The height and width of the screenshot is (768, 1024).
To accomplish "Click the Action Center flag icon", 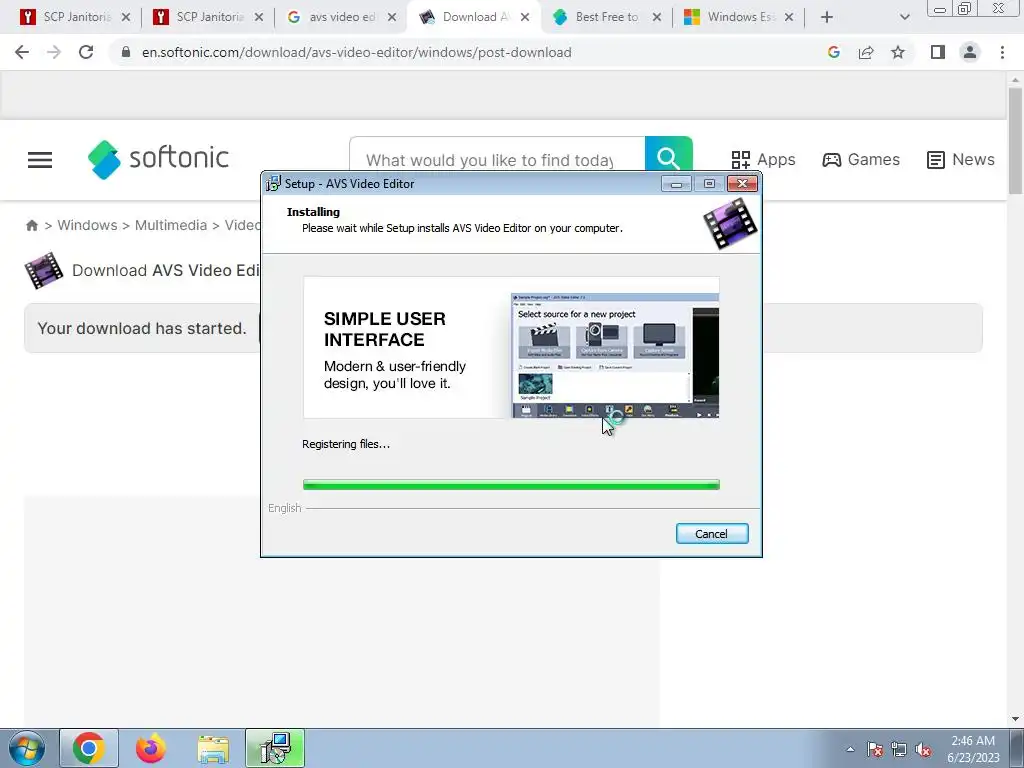I will tap(875, 750).
